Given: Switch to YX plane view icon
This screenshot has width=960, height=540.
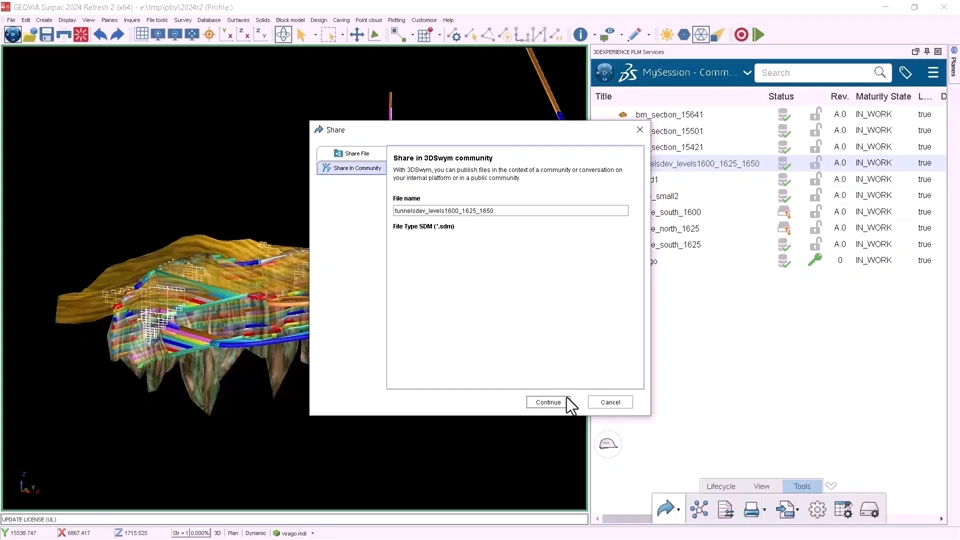Looking at the screenshot, I should pyautogui.click(x=226, y=34).
